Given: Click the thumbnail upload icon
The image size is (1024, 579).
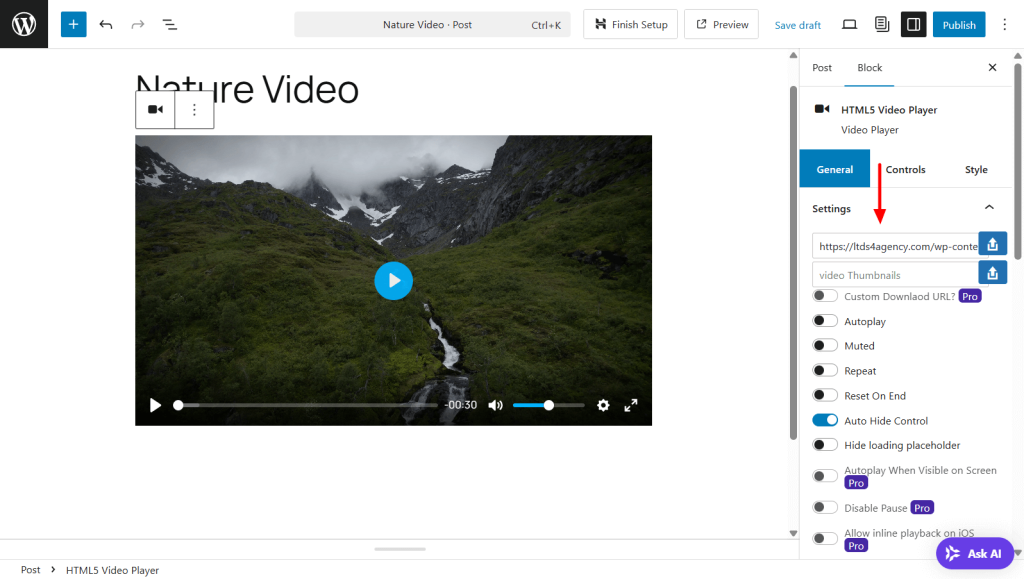Looking at the screenshot, I should (991, 271).
